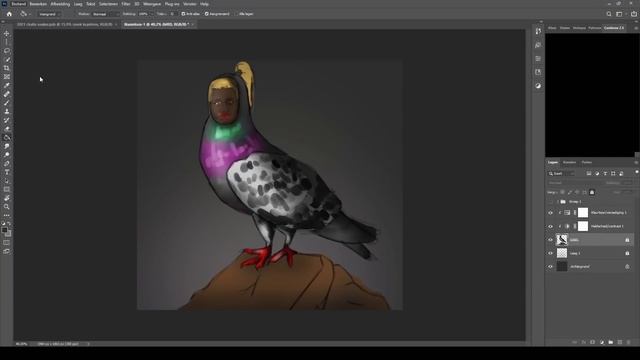Change the screen mode
The width and height of the screenshot is (640, 360).
tap(7, 251)
